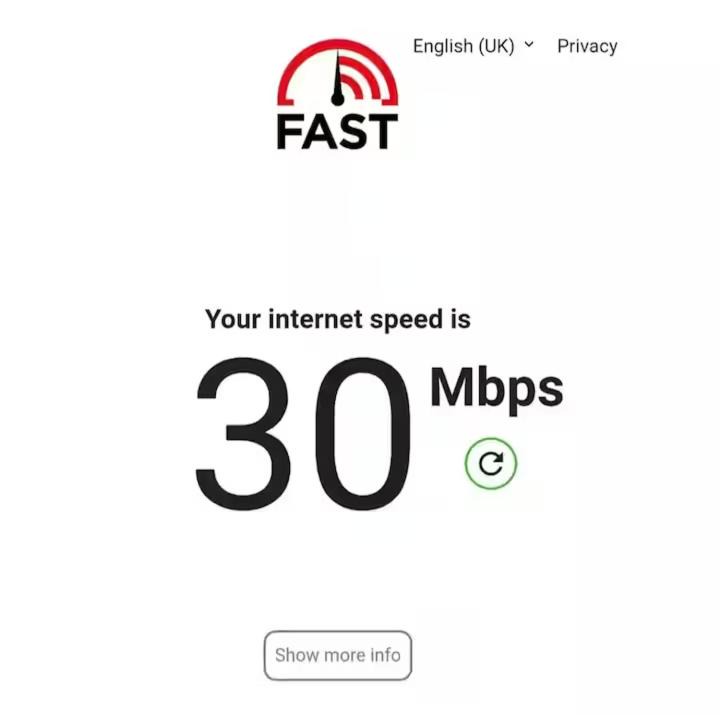This screenshot has height=715, width=720.
Task: Click the word 'English' in the header
Action: pyautogui.click(x=443, y=46)
